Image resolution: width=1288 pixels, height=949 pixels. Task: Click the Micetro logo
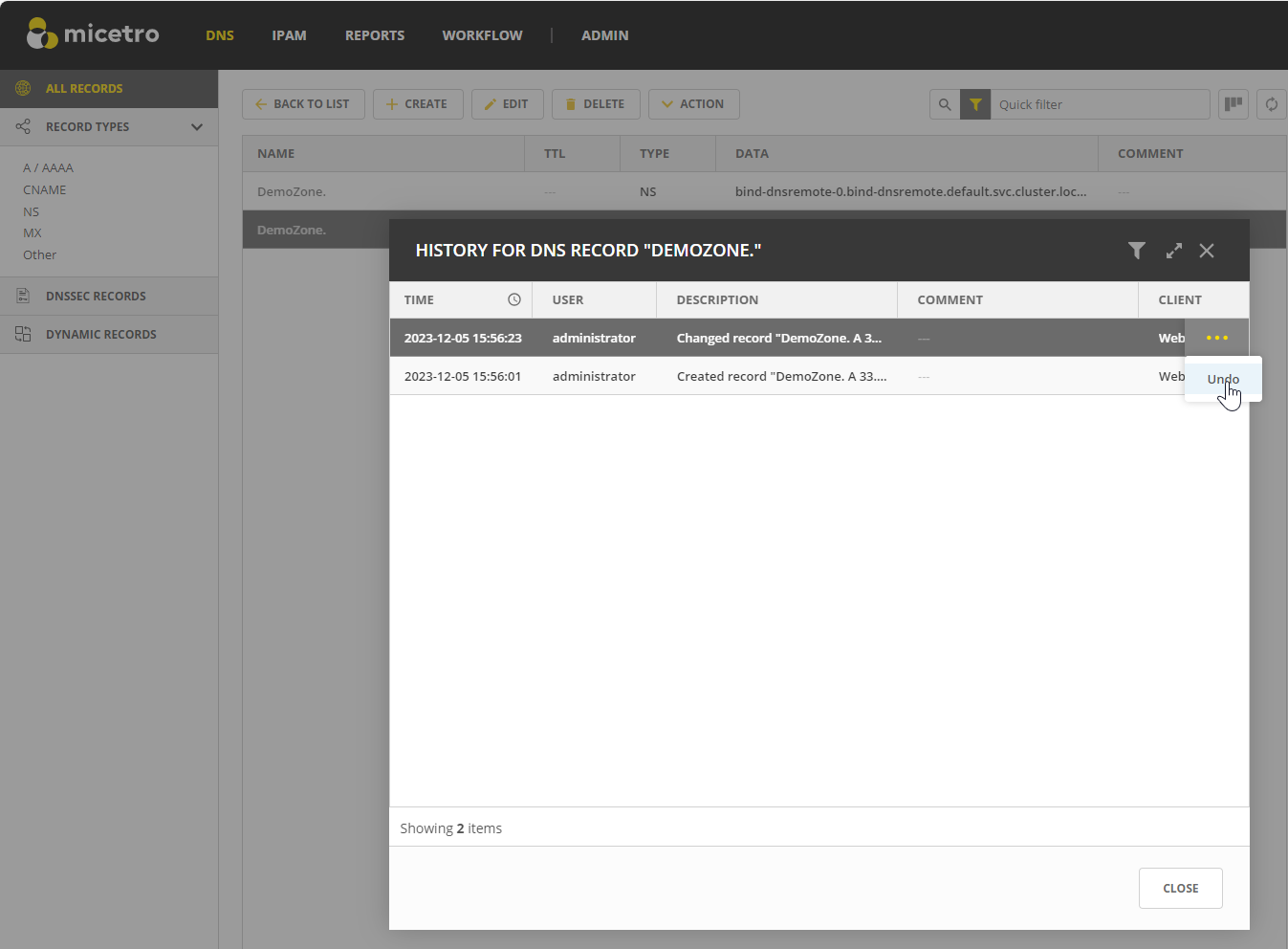coord(93,34)
